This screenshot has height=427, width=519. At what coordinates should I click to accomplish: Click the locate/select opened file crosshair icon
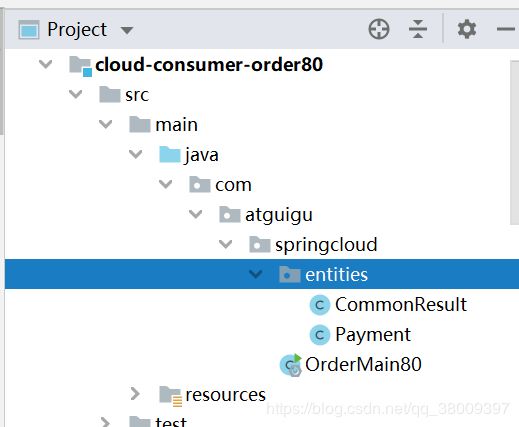coord(379,29)
